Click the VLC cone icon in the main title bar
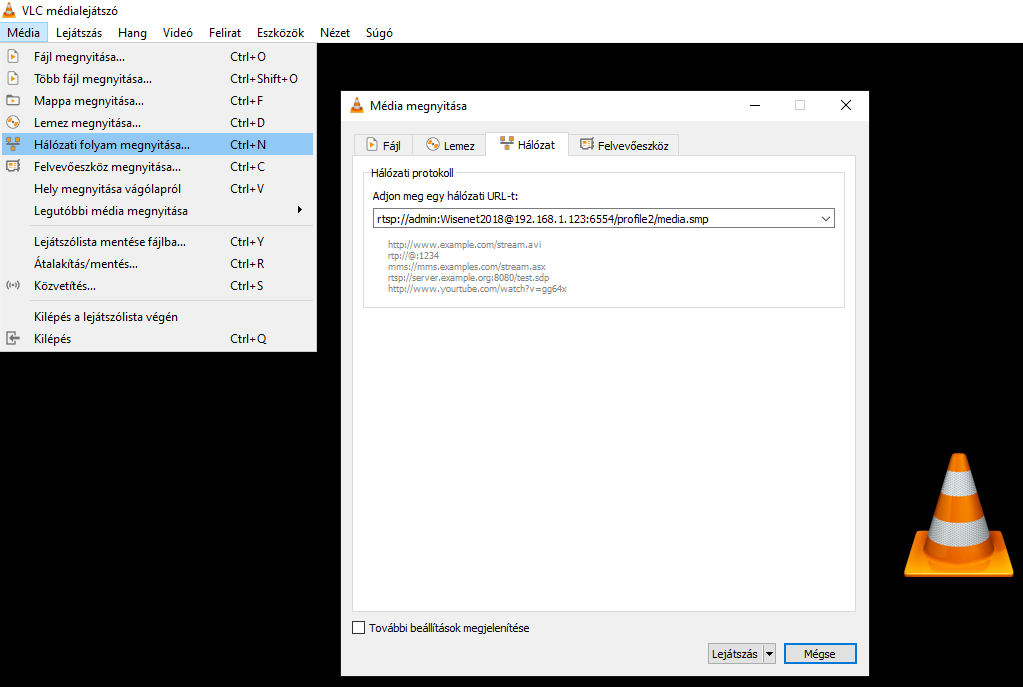This screenshot has height=687, width=1023. click(x=9, y=10)
